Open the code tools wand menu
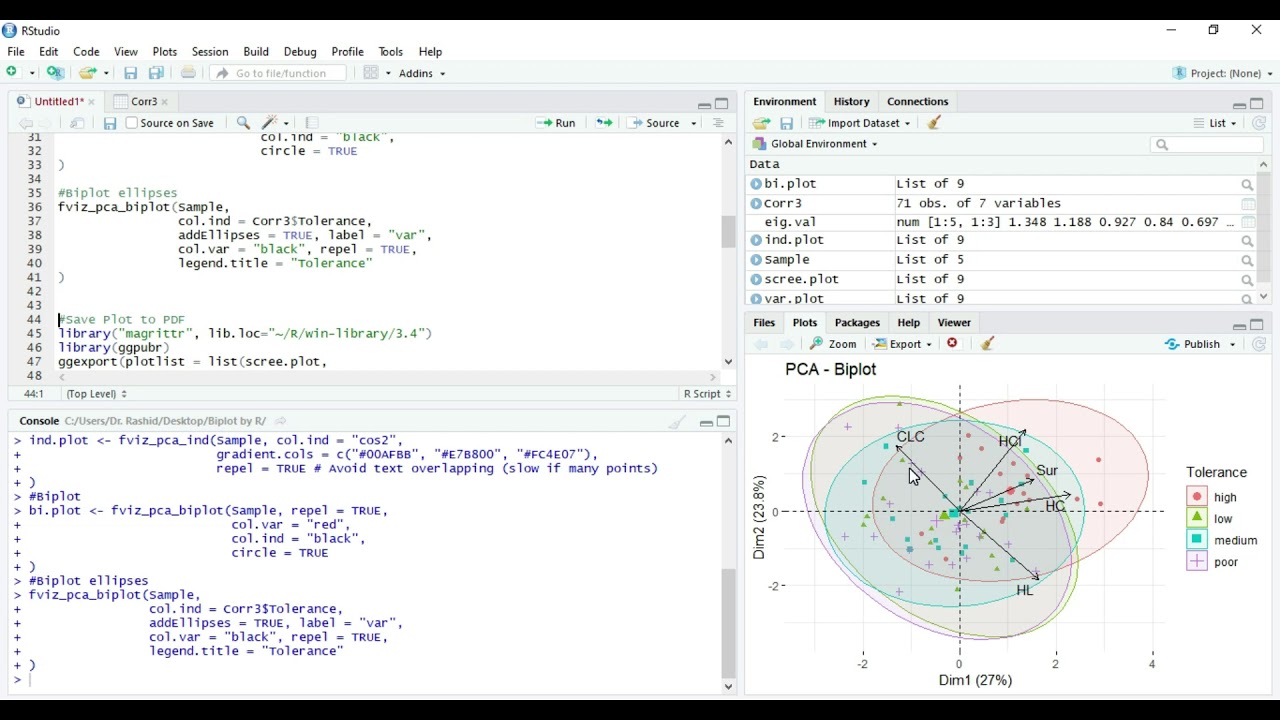 point(275,123)
